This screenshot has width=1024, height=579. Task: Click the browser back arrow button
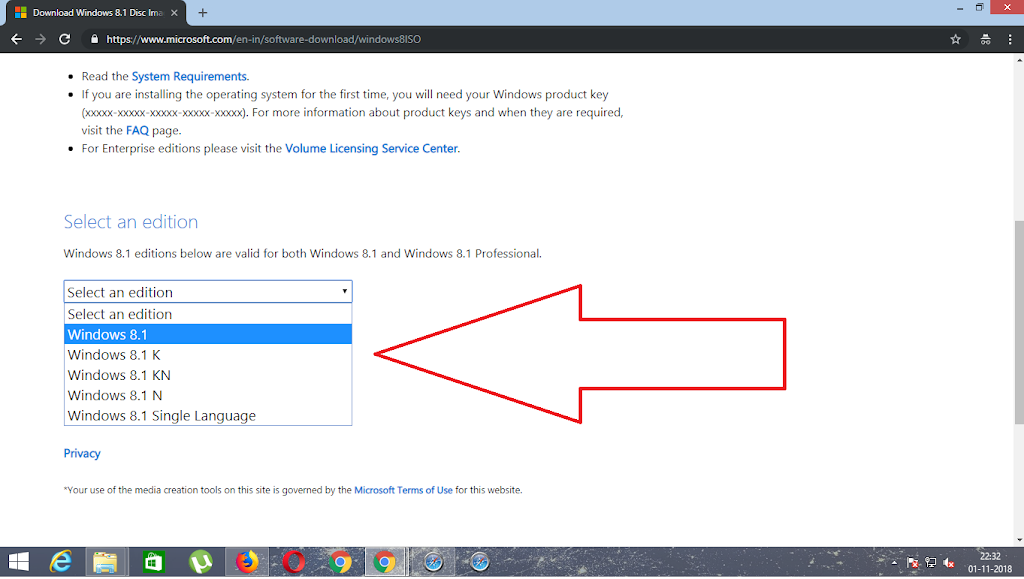pyautogui.click(x=16, y=39)
